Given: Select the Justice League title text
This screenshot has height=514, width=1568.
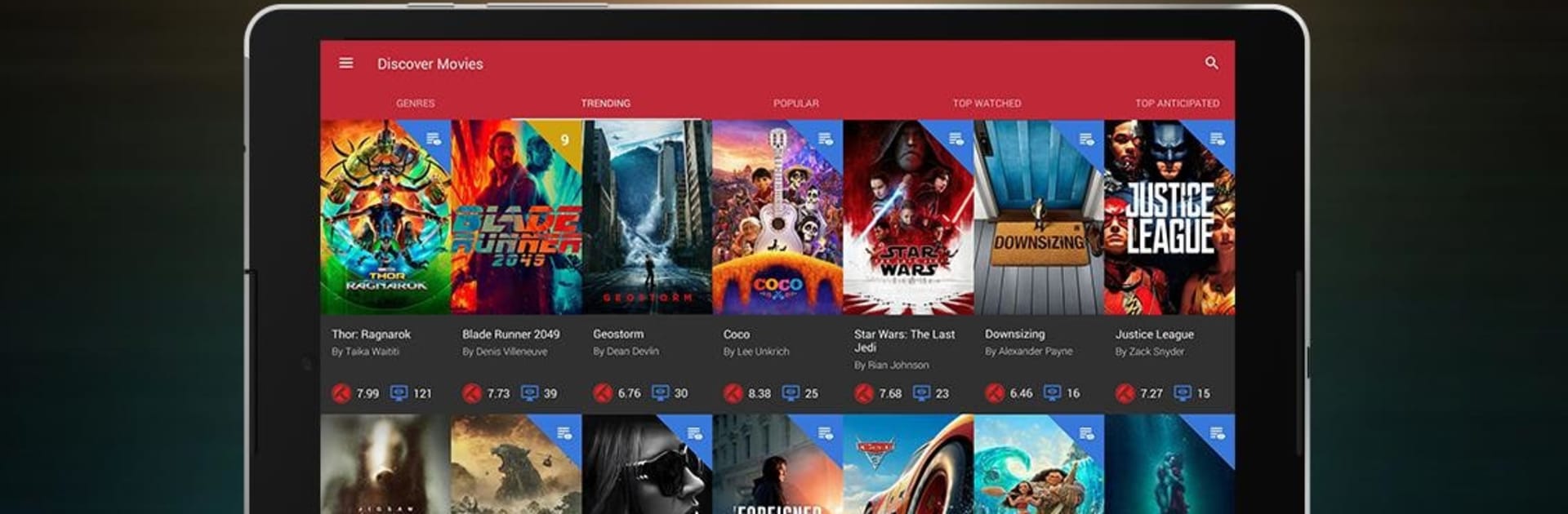Looking at the screenshot, I should (x=1155, y=335).
